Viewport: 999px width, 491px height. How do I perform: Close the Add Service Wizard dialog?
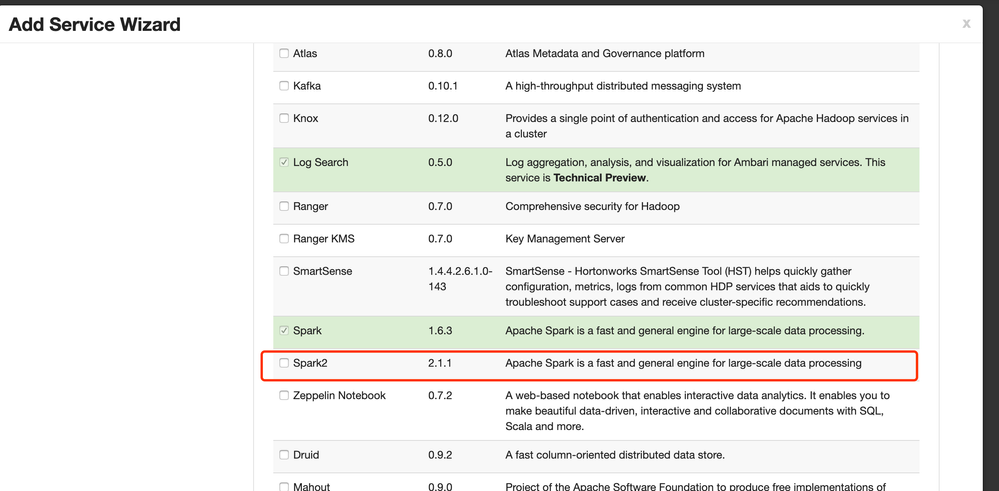pyautogui.click(x=966, y=24)
